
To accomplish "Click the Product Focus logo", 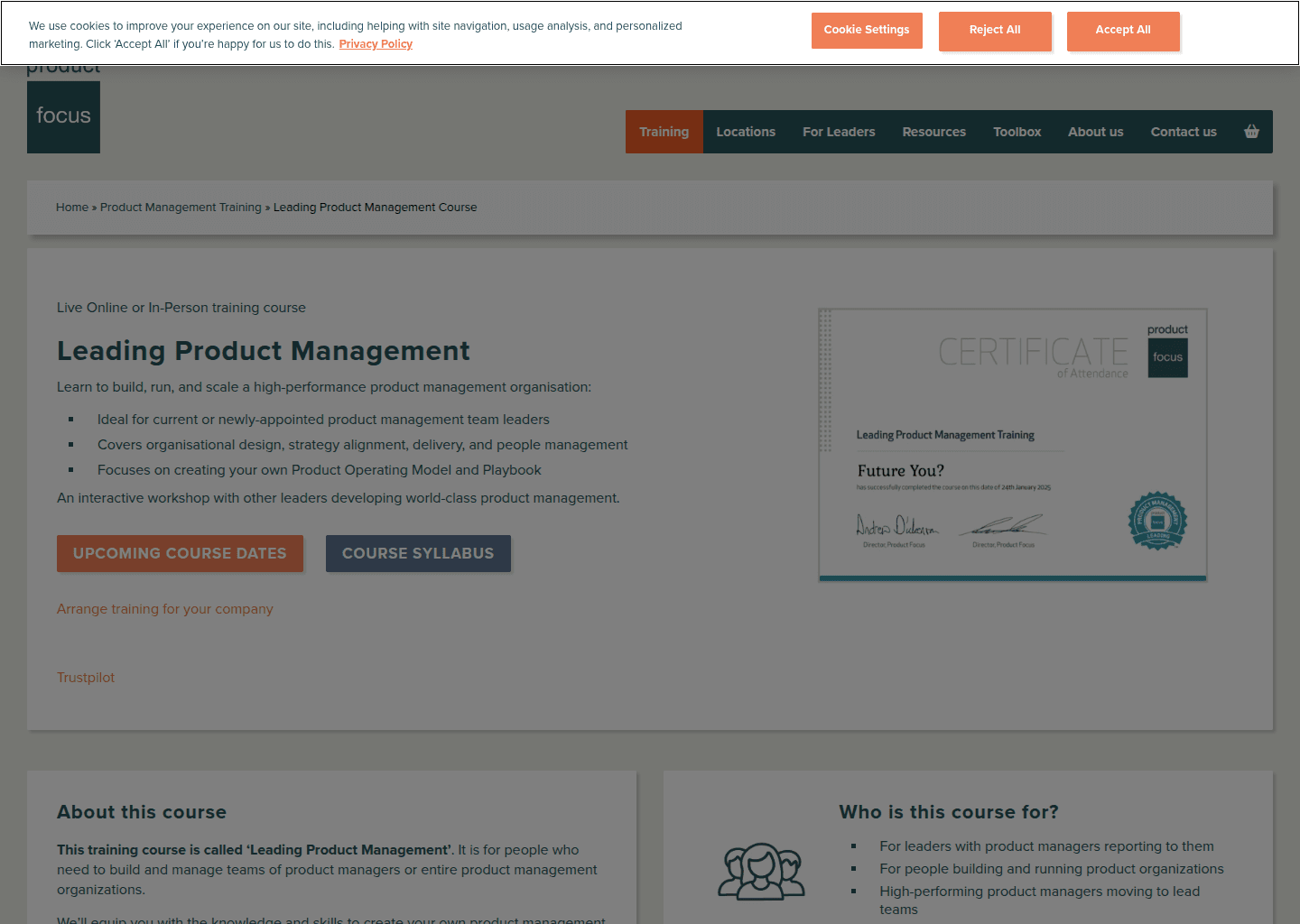I will pyautogui.click(x=63, y=116).
